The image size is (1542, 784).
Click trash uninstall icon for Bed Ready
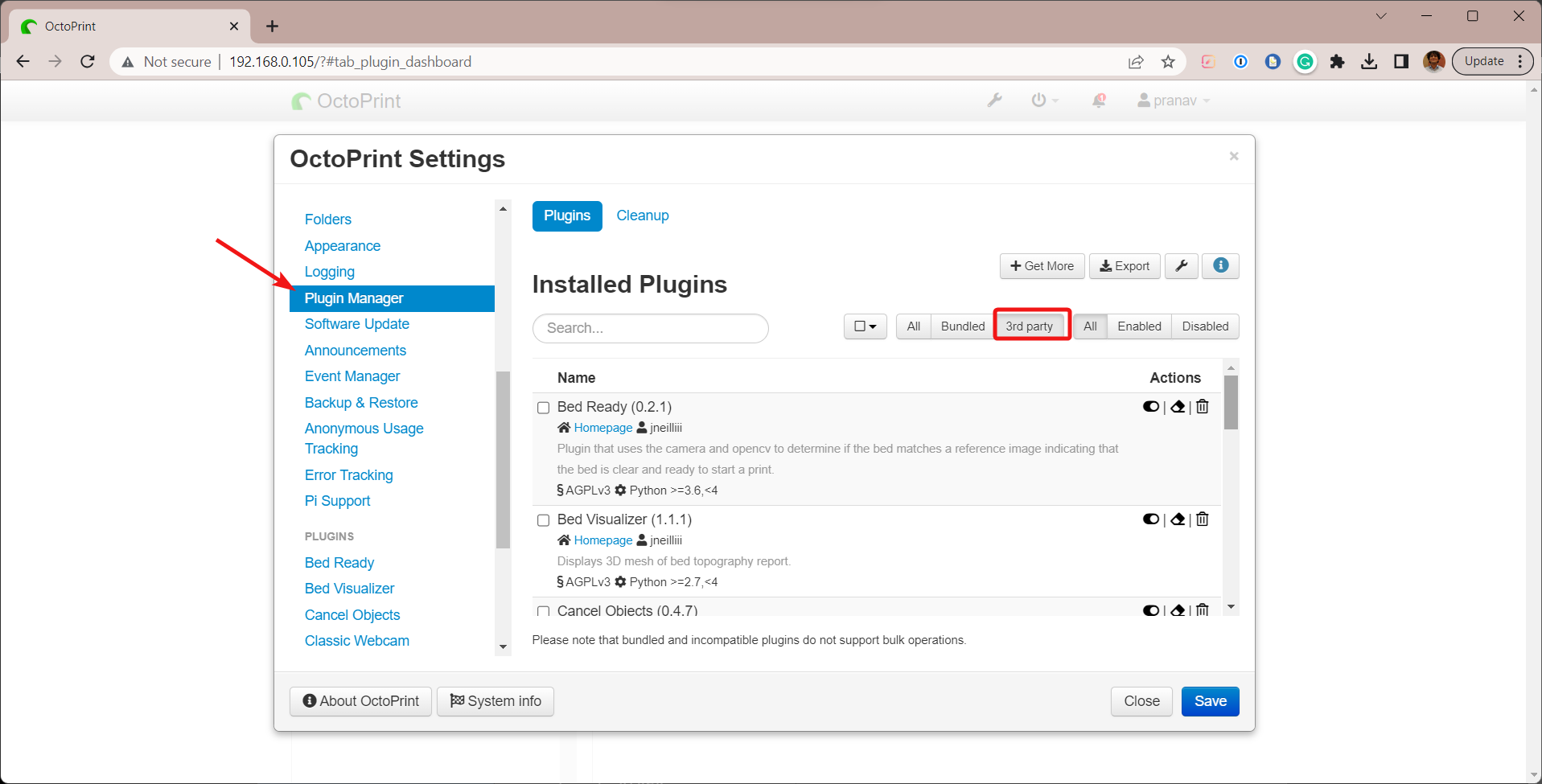point(1203,407)
